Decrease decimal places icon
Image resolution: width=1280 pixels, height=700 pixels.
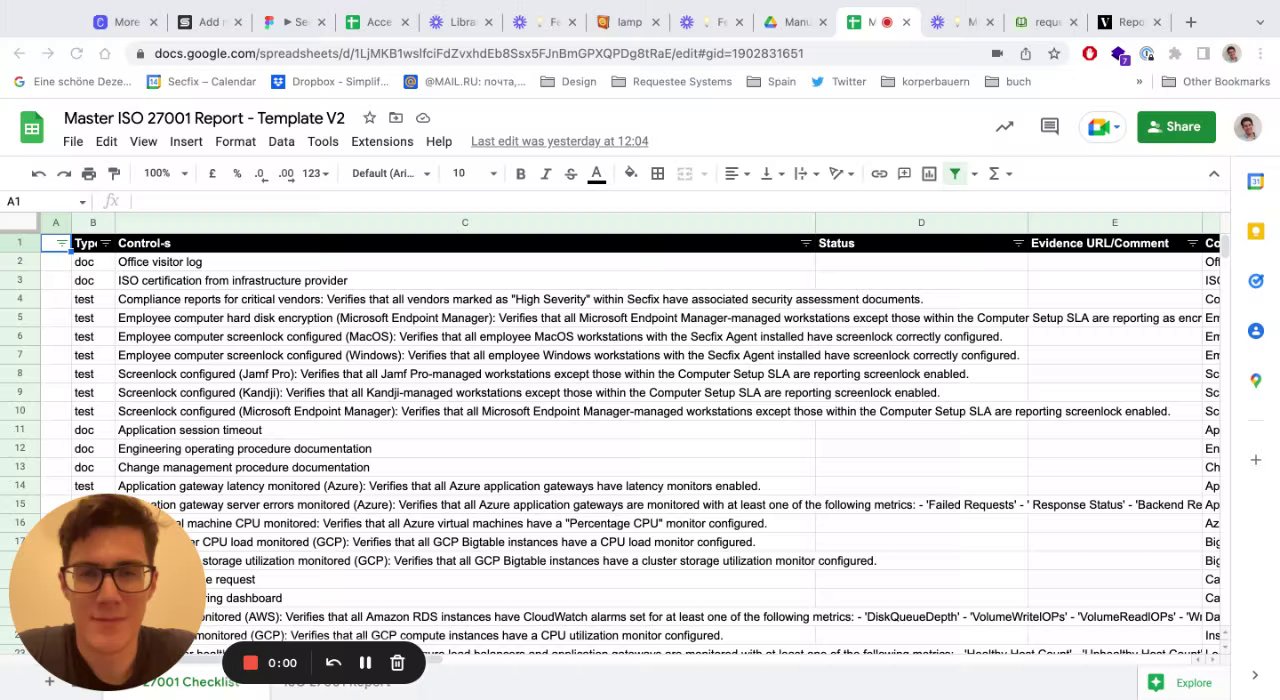tap(260, 174)
